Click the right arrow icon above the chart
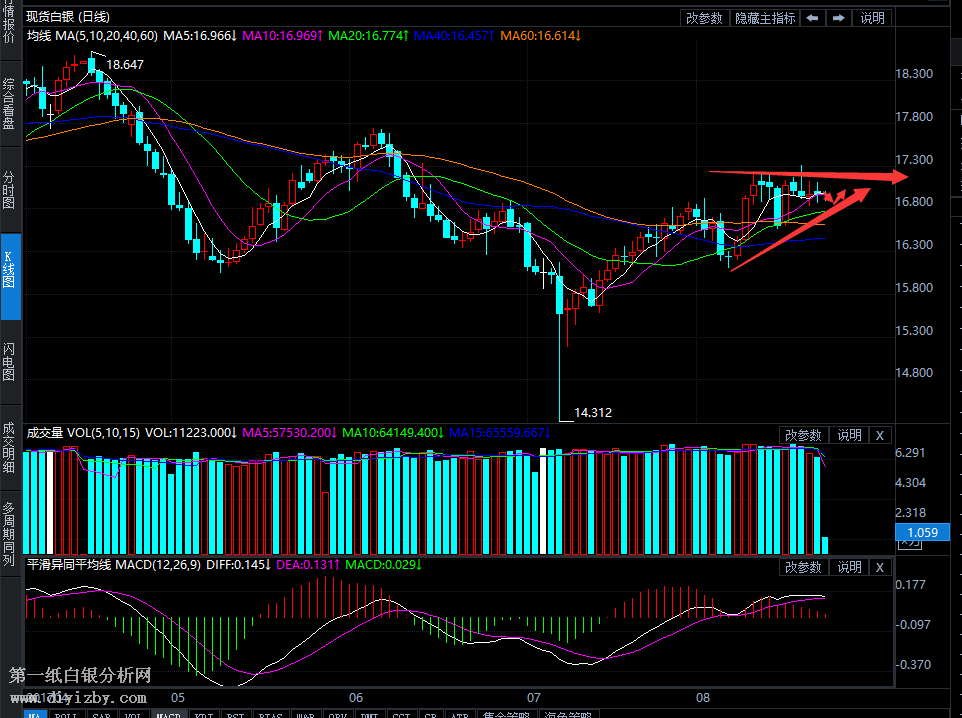Screen dimensions: 962x718 click(839, 18)
